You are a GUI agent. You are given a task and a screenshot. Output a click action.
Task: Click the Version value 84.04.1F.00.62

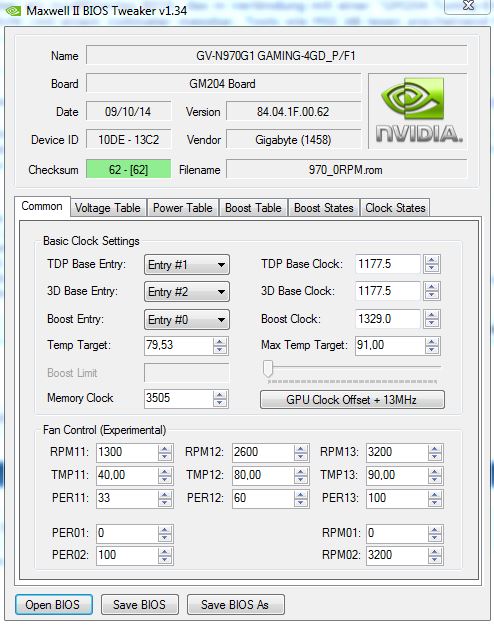(294, 112)
